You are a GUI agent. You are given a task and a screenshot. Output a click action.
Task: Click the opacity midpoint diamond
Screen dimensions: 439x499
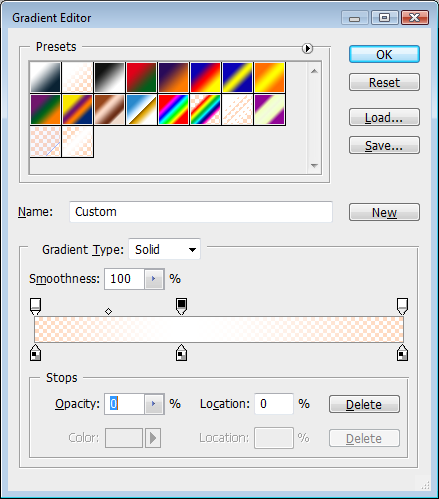click(x=108, y=311)
